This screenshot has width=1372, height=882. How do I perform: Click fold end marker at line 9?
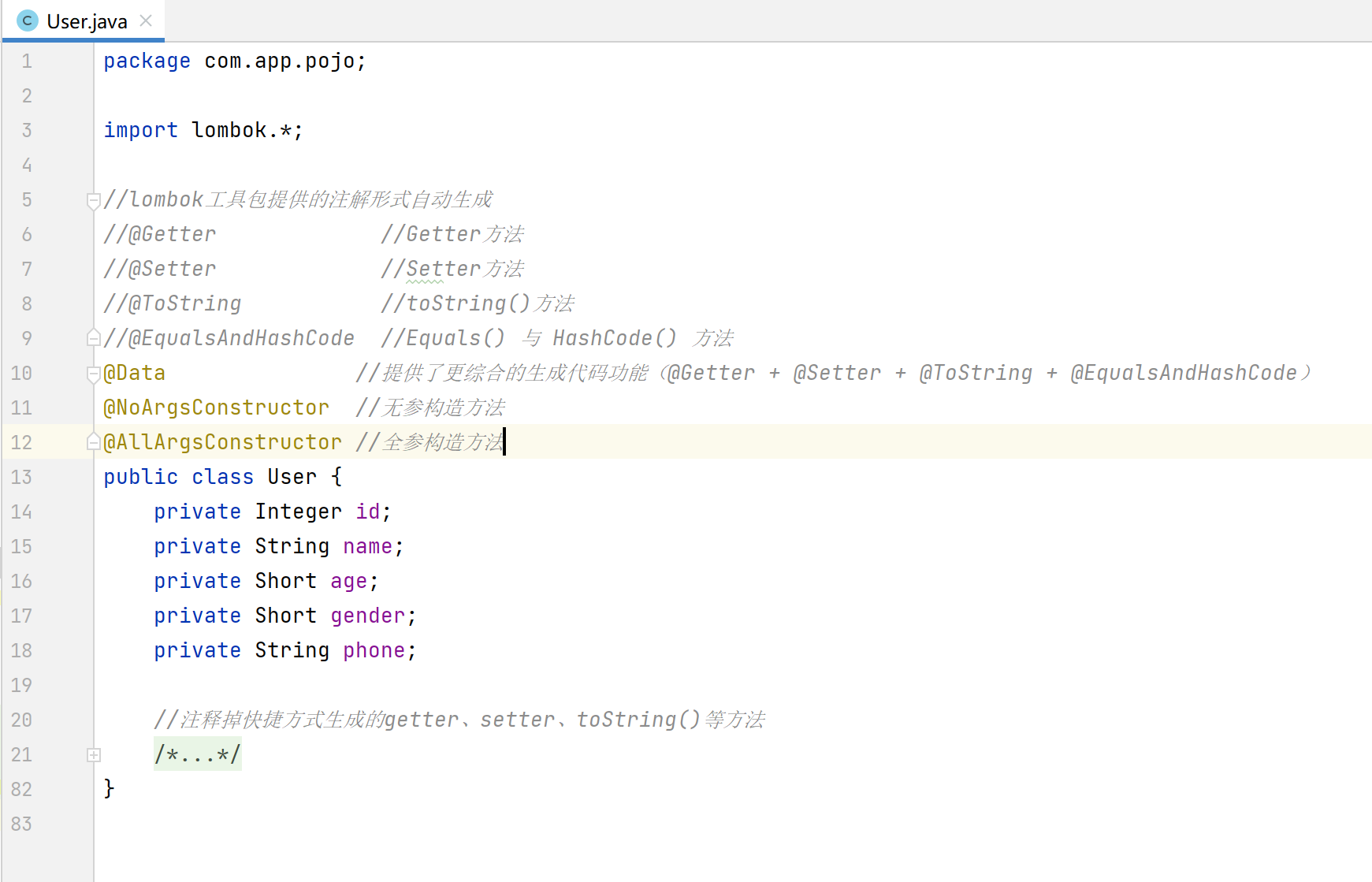tap(93, 338)
